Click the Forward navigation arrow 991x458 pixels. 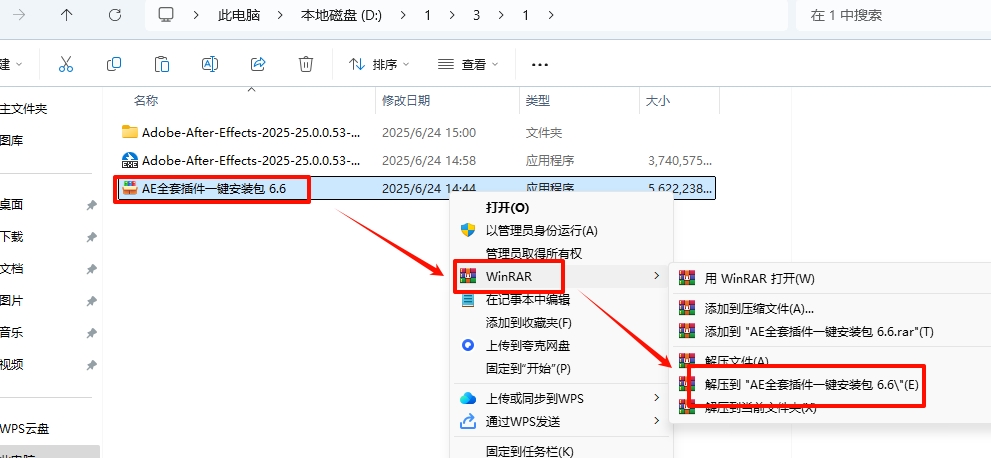pos(19,15)
